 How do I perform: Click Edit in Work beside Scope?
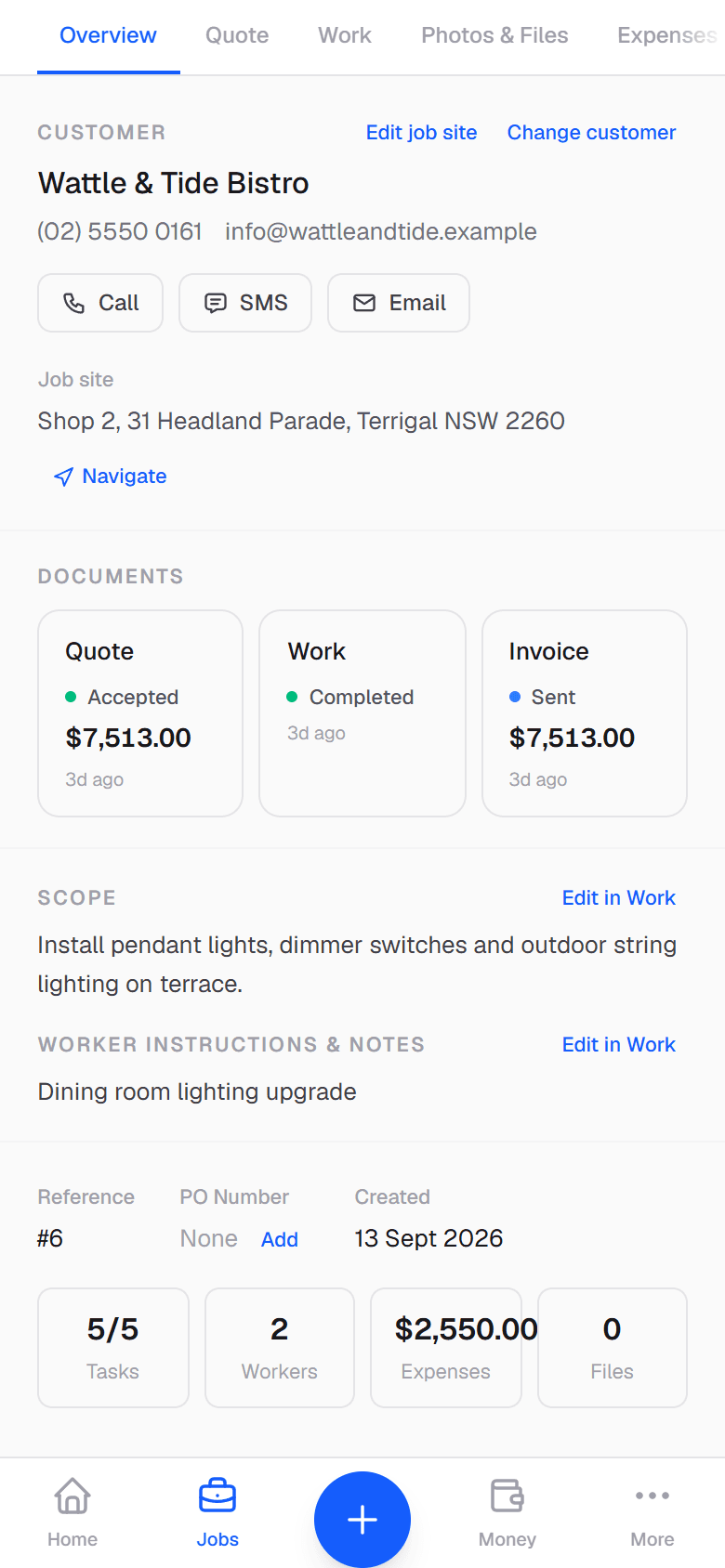pyautogui.click(x=619, y=898)
